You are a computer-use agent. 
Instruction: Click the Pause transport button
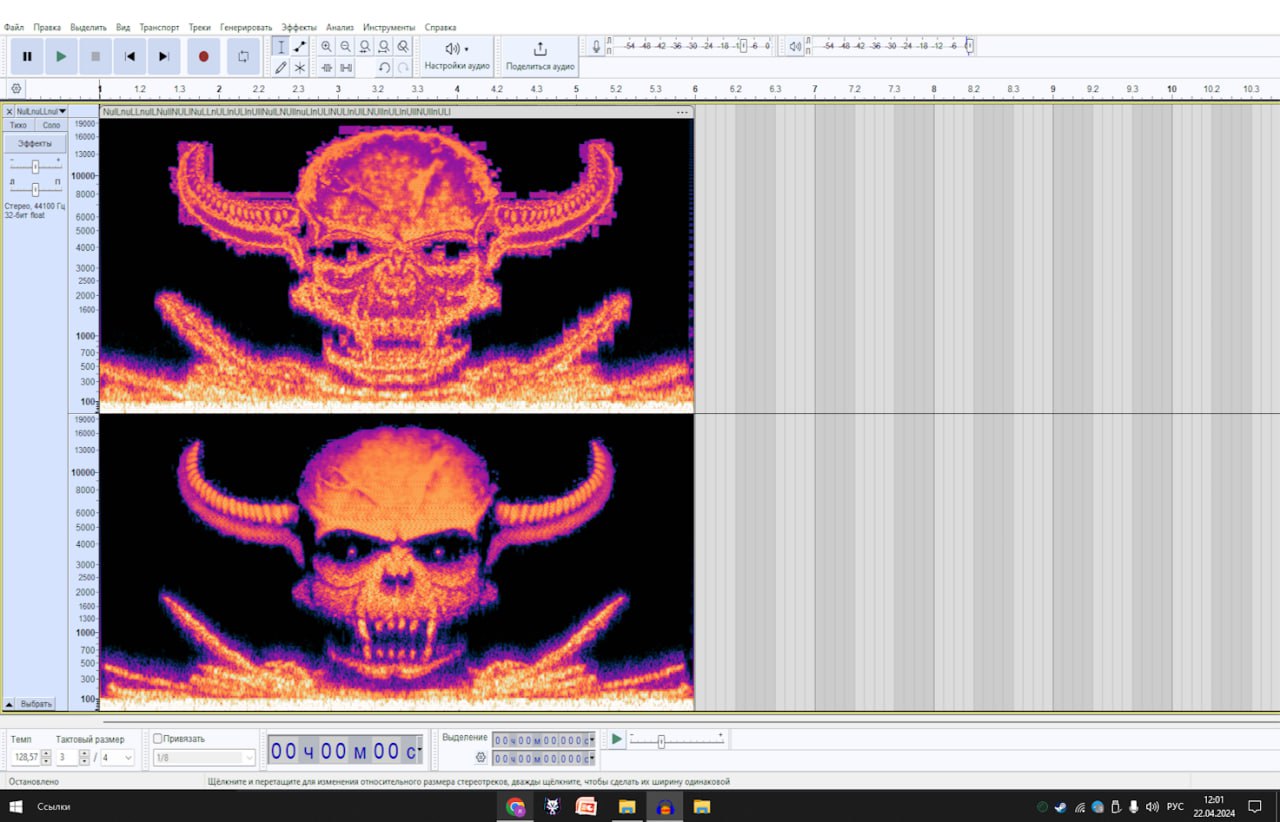[x=27, y=57]
